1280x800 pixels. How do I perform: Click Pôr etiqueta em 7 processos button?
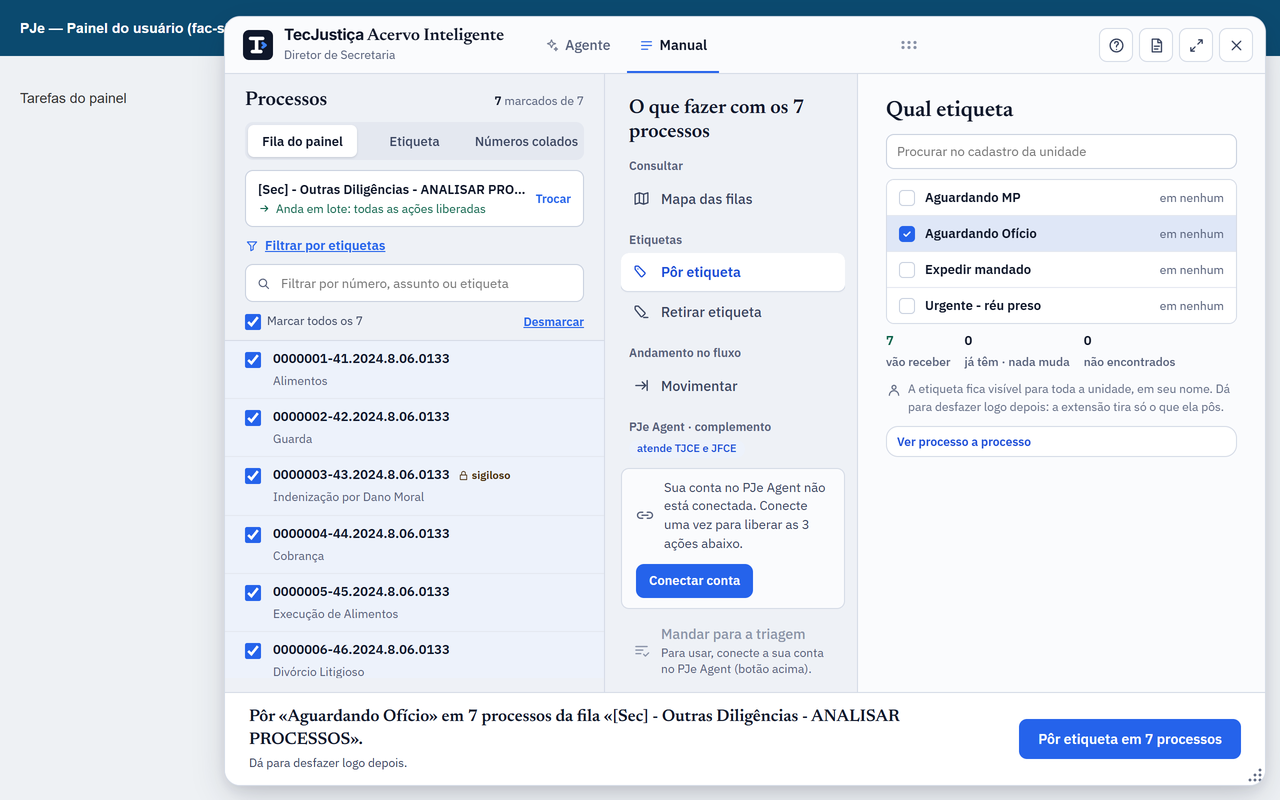(x=1130, y=739)
